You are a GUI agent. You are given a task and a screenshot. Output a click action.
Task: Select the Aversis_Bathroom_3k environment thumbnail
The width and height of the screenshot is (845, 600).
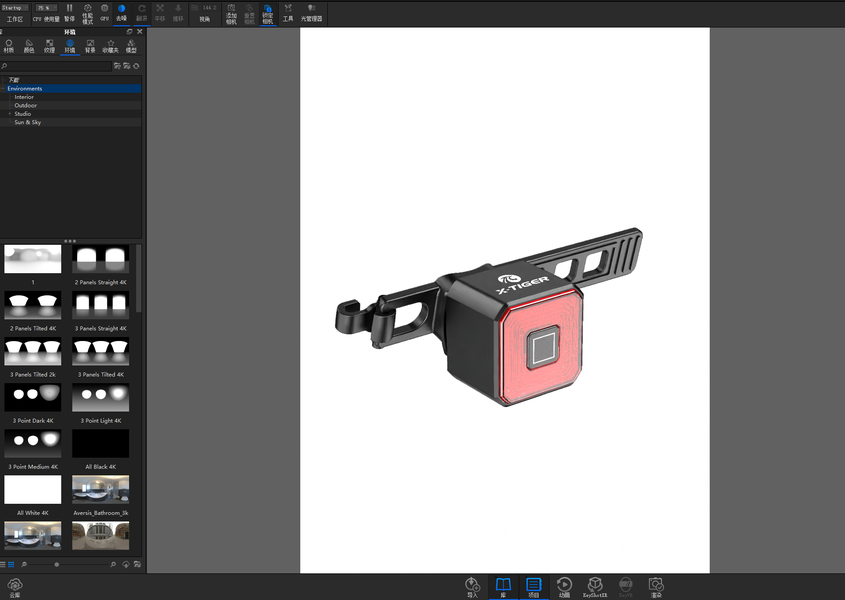(x=101, y=489)
